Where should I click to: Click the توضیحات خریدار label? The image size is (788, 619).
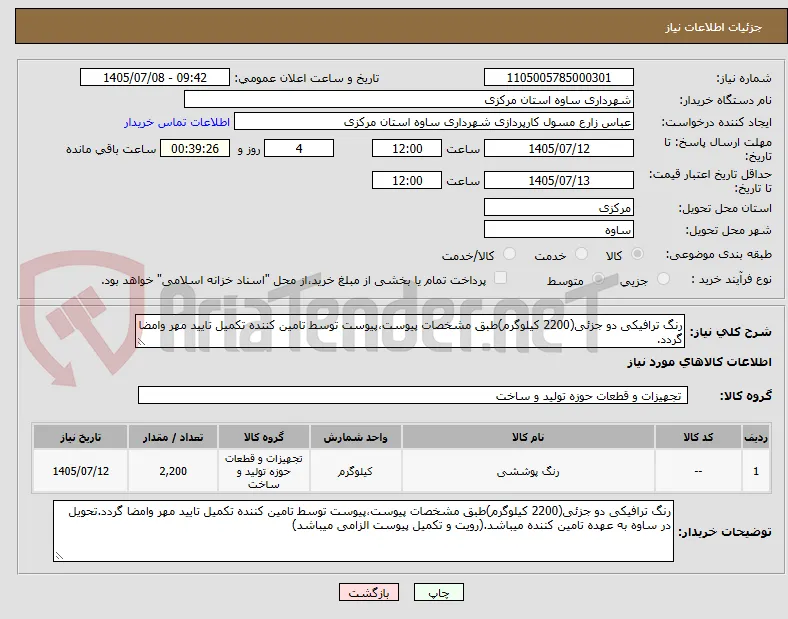coord(725,532)
